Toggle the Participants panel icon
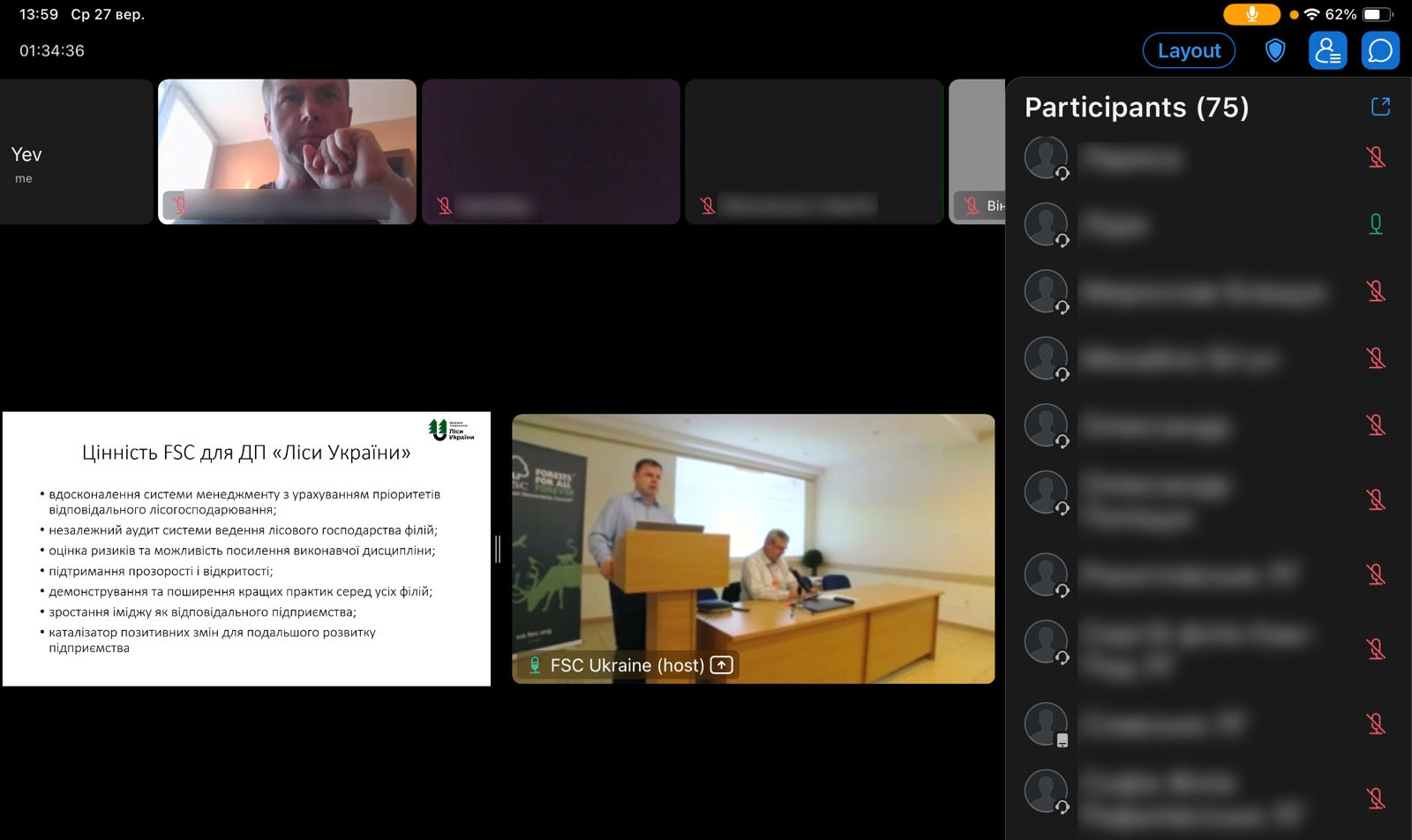 pos(1327,50)
